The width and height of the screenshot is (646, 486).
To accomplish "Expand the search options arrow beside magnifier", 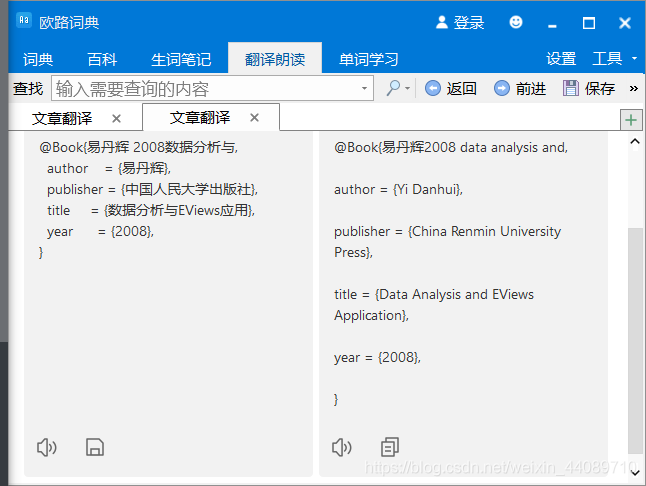I will [407, 88].
